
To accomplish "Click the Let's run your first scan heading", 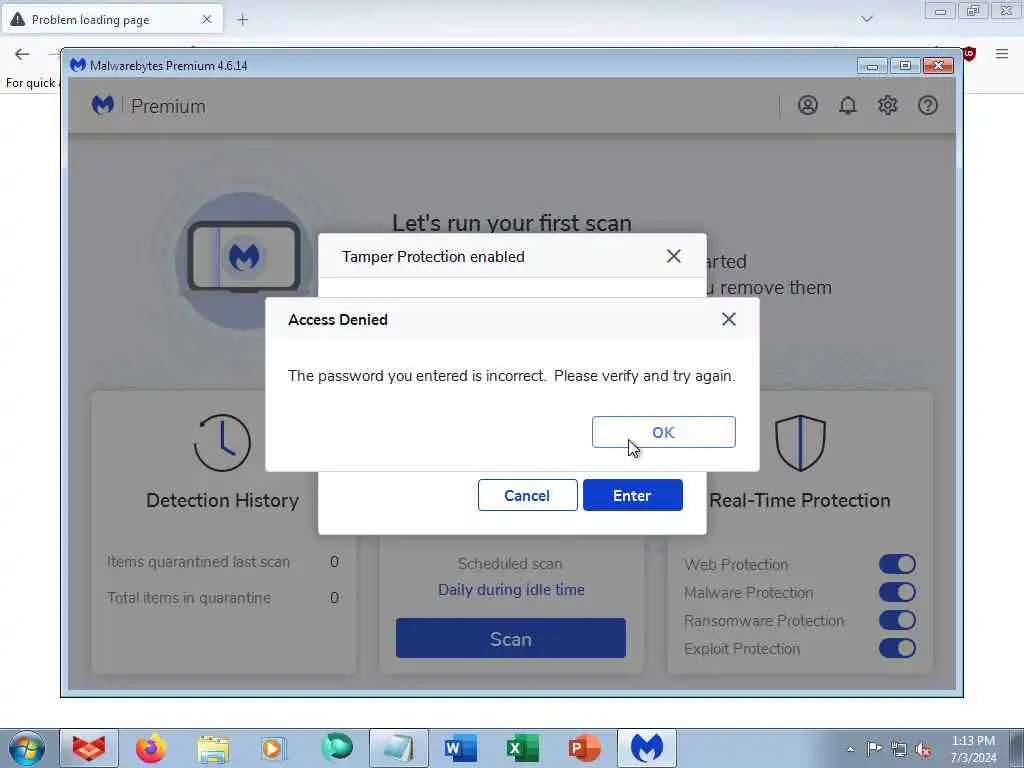I will [511, 223].
